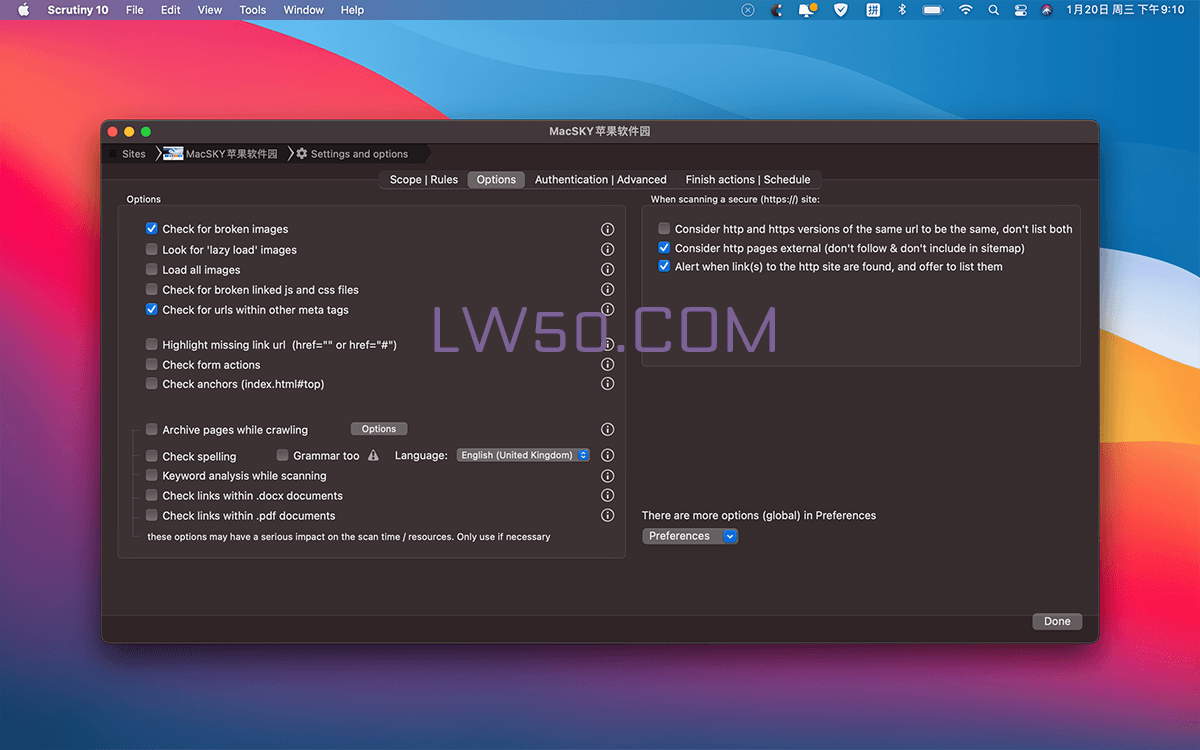
Task: Click the Options button beside "Archive pages while crawling"
Action: coord(379,428)
